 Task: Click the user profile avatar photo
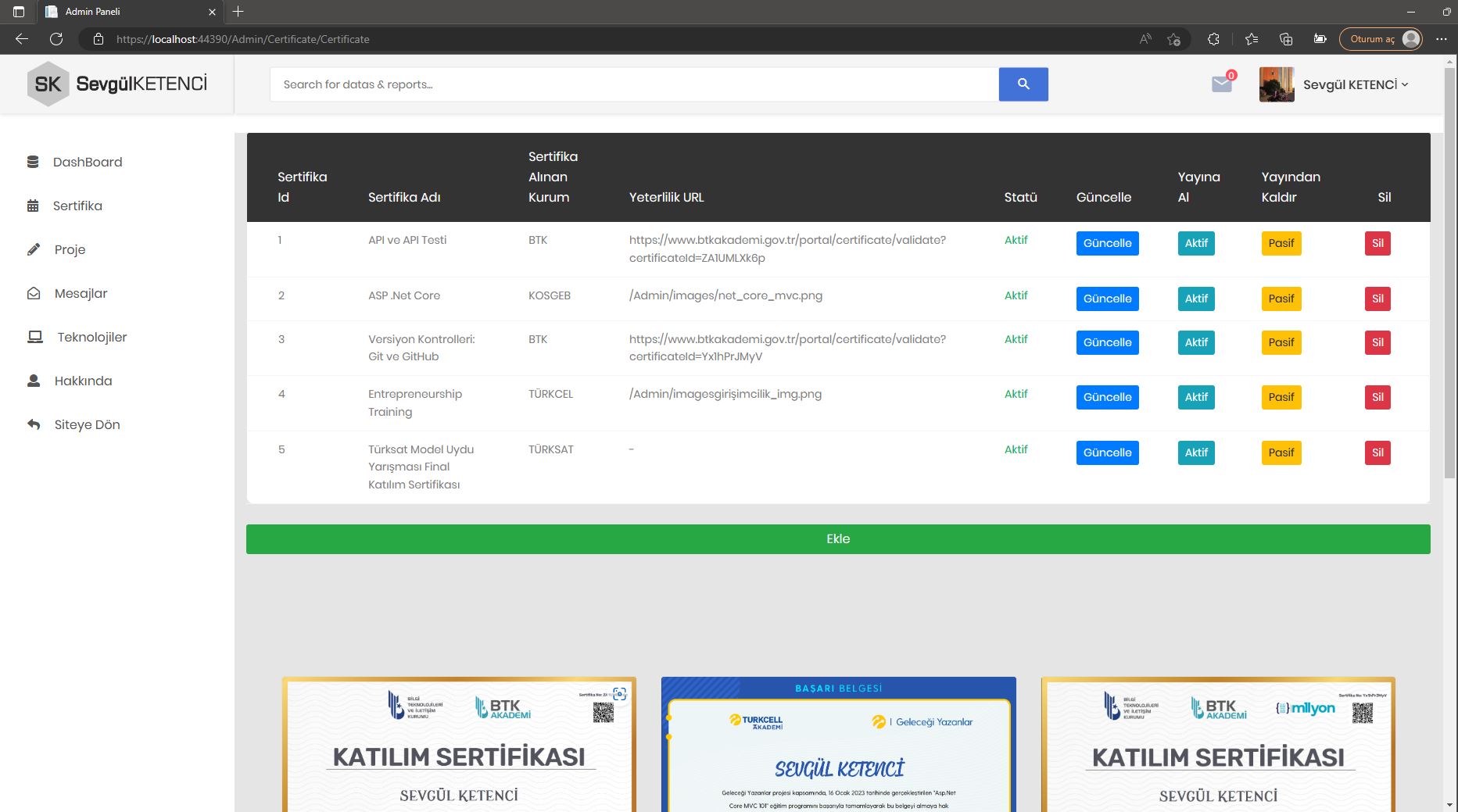tap(1277, 84)
